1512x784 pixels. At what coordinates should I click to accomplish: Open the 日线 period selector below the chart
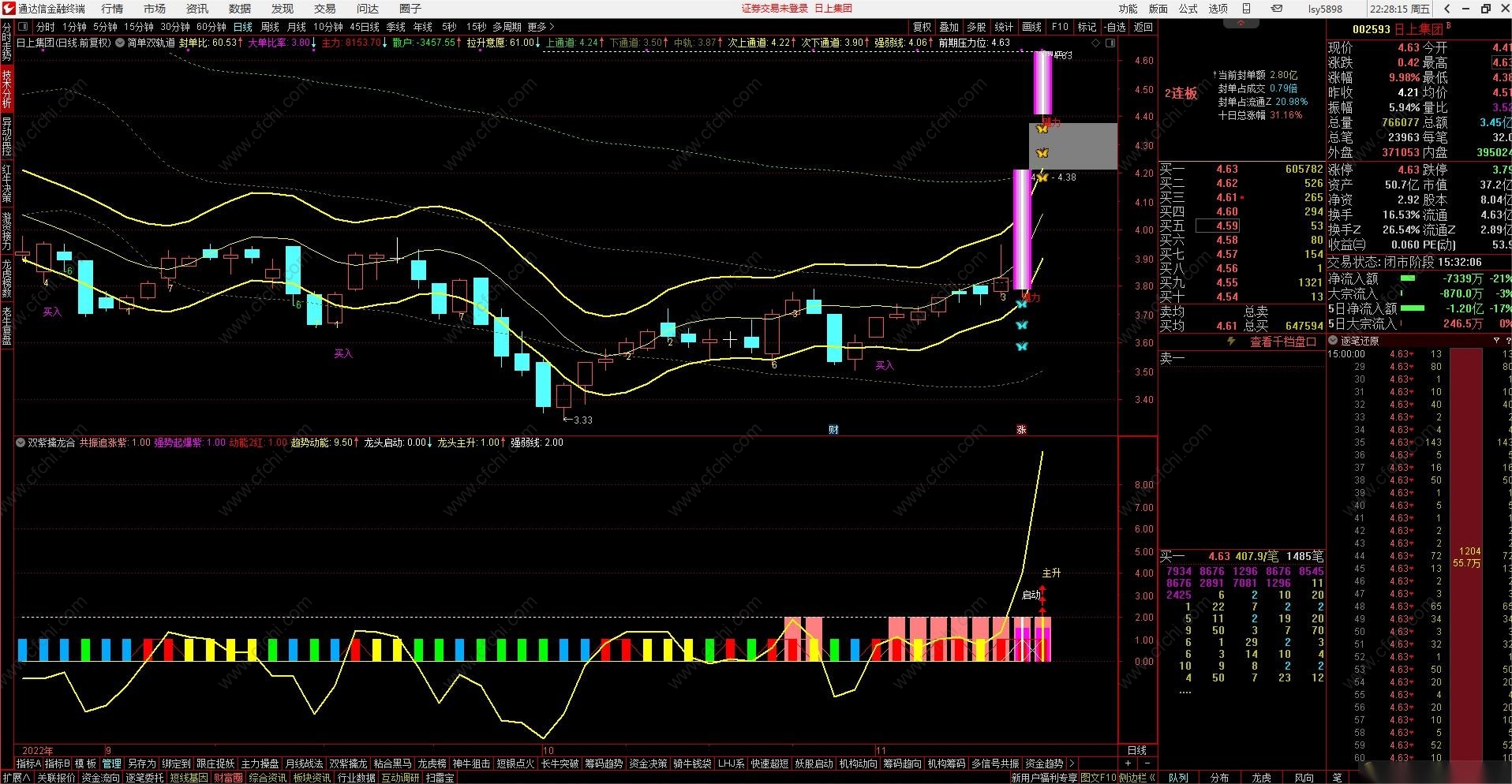click(x=1137, y=750)
